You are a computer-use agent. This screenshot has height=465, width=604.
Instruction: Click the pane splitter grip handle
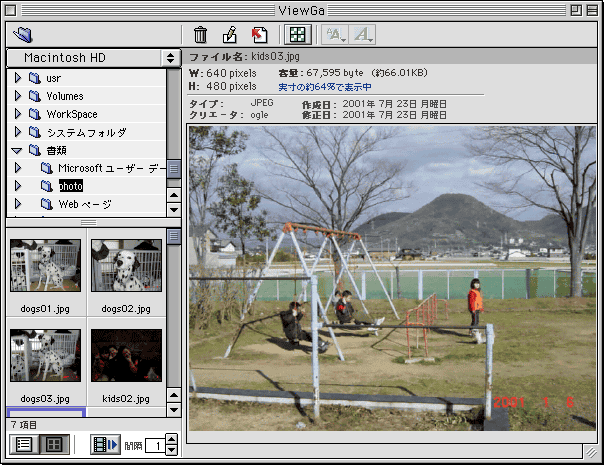coord(89,223)
